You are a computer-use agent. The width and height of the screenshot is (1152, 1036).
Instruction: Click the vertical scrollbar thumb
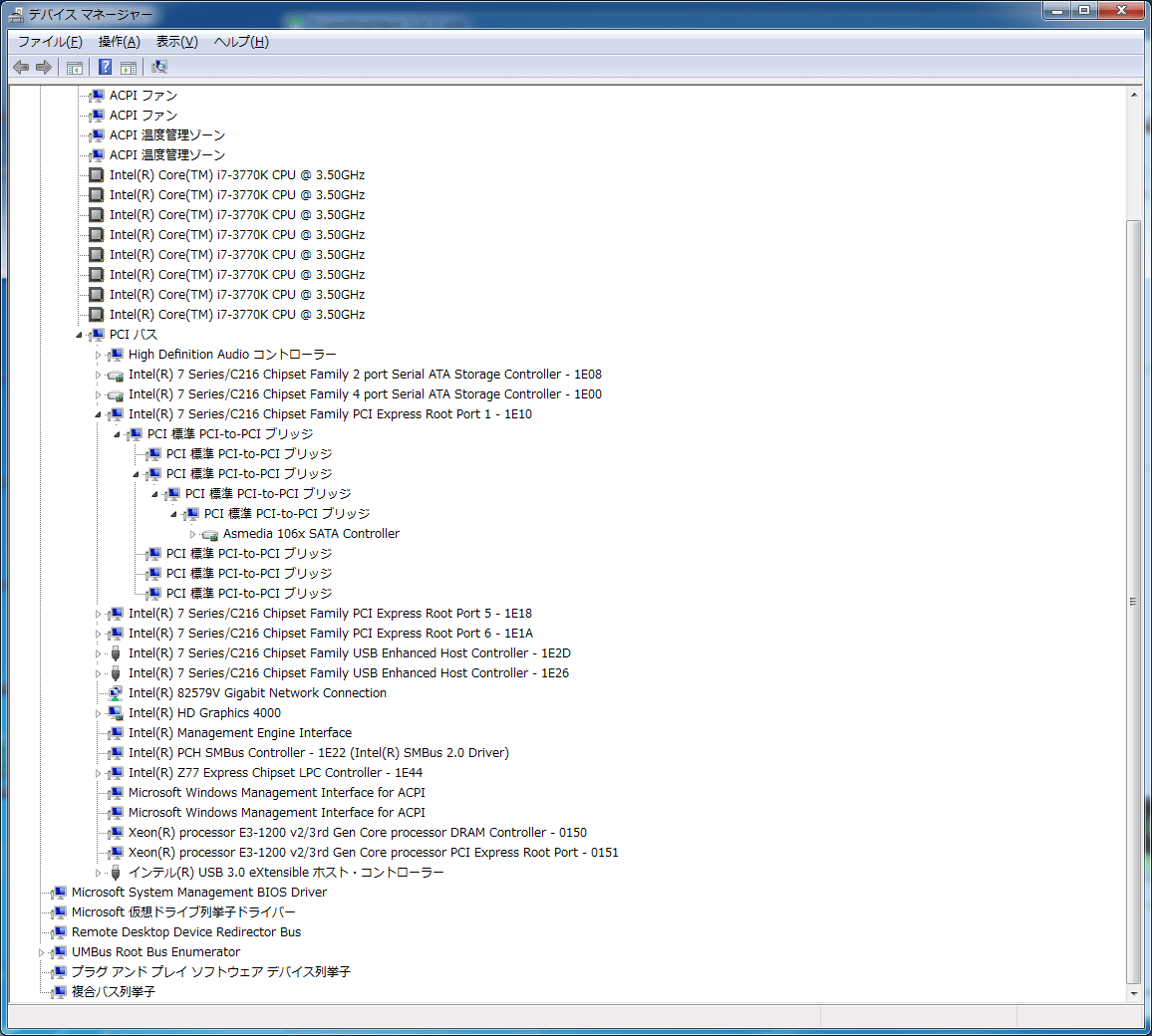click(x=1134, y=602)
